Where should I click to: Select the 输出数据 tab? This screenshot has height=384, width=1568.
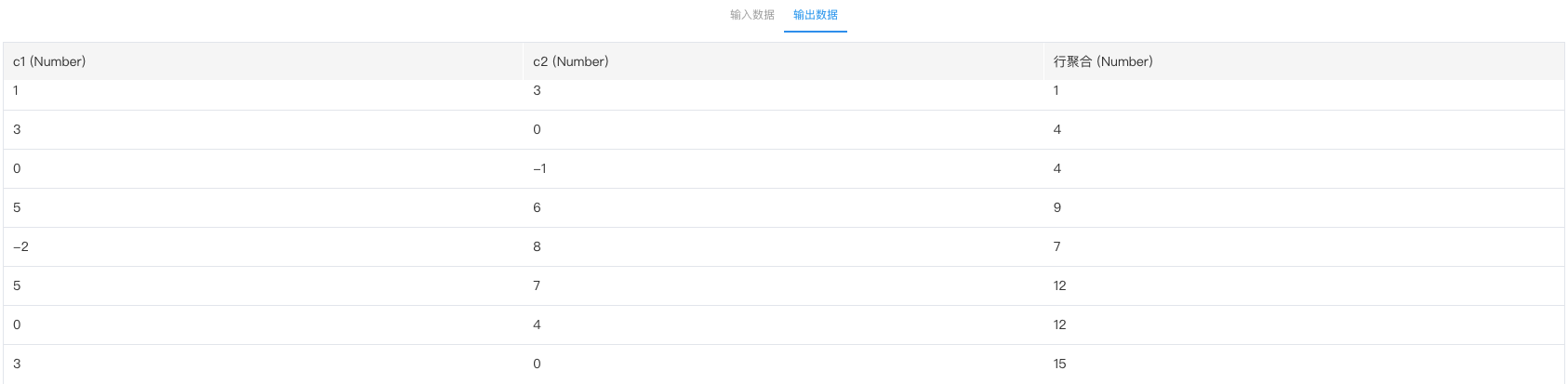pos(816,15)
